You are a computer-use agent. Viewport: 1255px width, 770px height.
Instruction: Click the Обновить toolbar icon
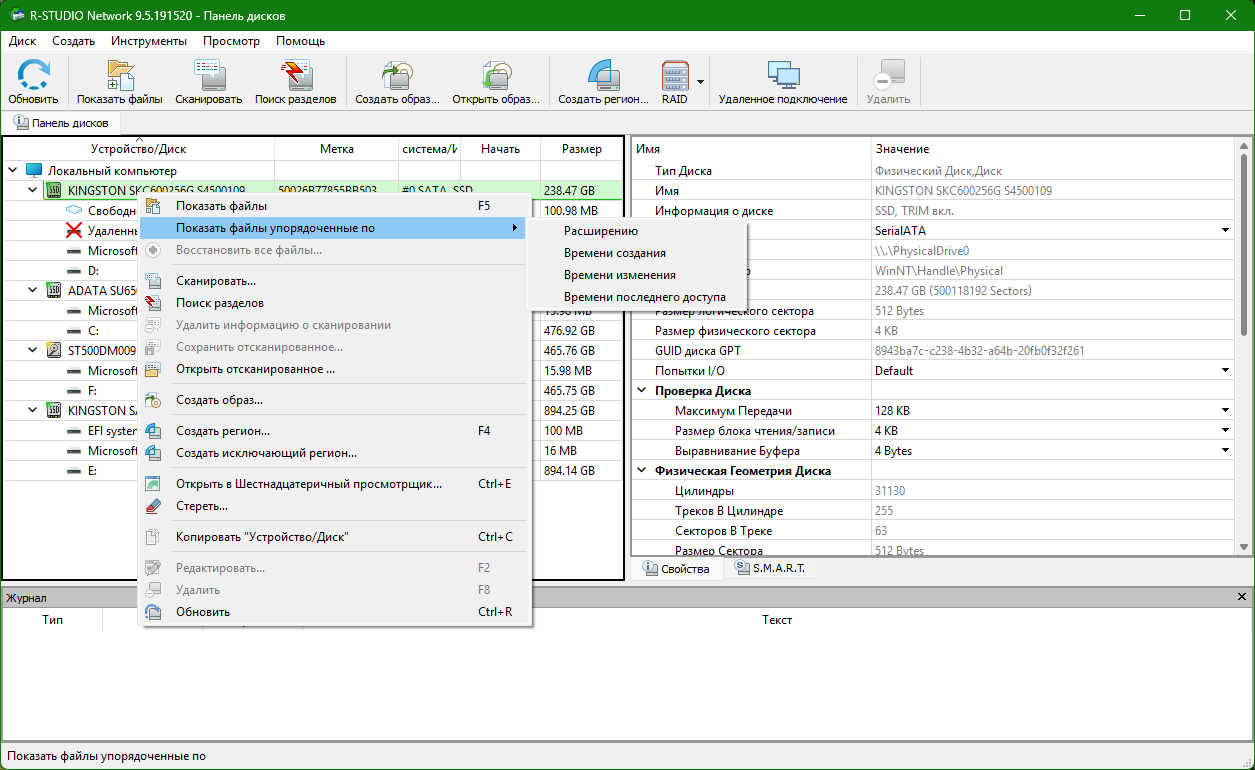coord(33,82)
